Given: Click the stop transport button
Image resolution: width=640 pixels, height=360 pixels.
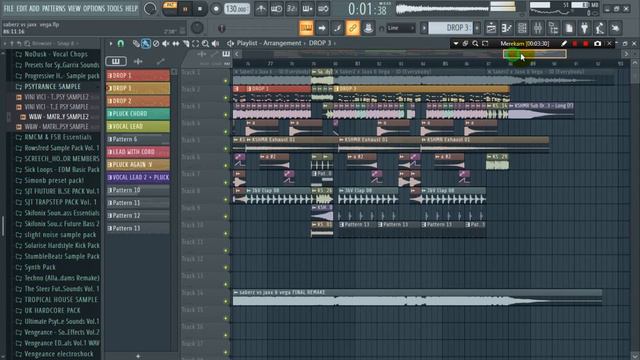Looking at the screenshot, I should click(200, 9).
